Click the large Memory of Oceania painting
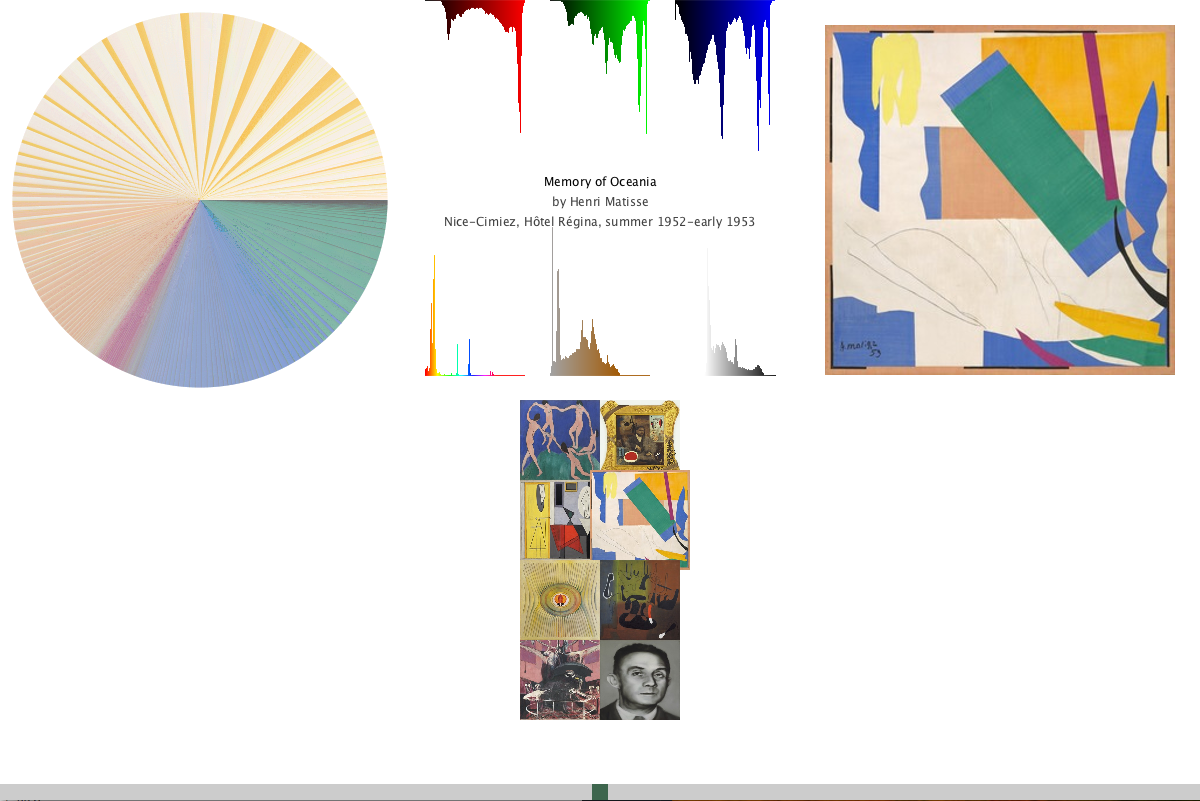 tap(999, 200)
